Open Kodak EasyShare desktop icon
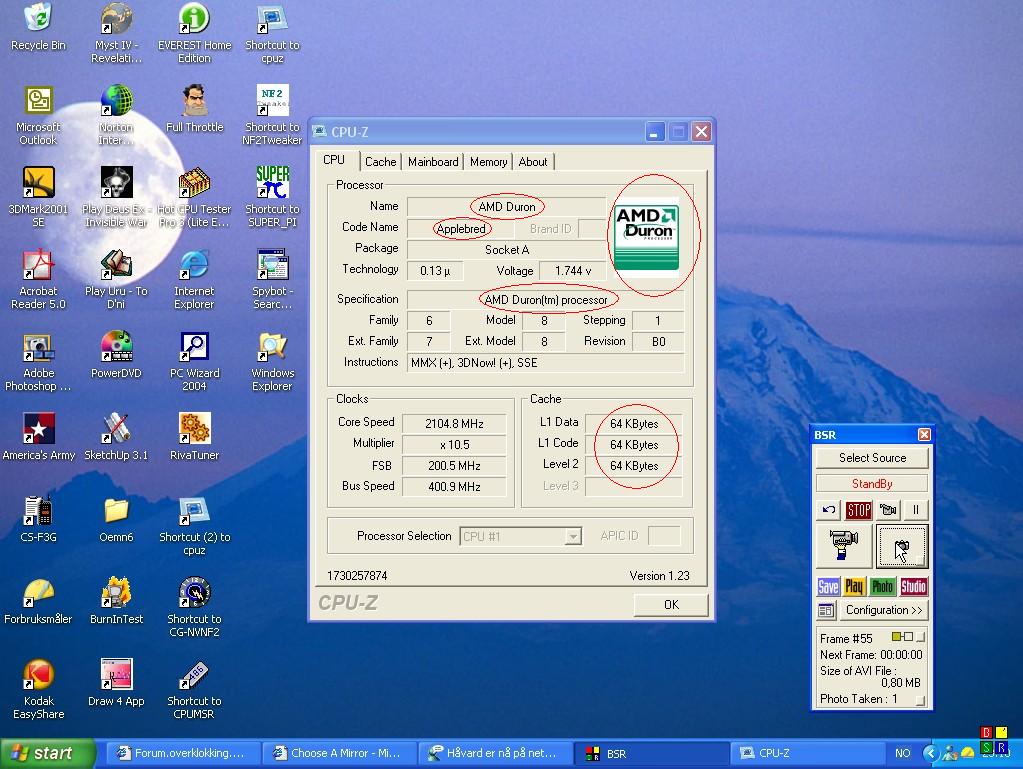Viewport: 1023px width, 769px height. [38, 689]
